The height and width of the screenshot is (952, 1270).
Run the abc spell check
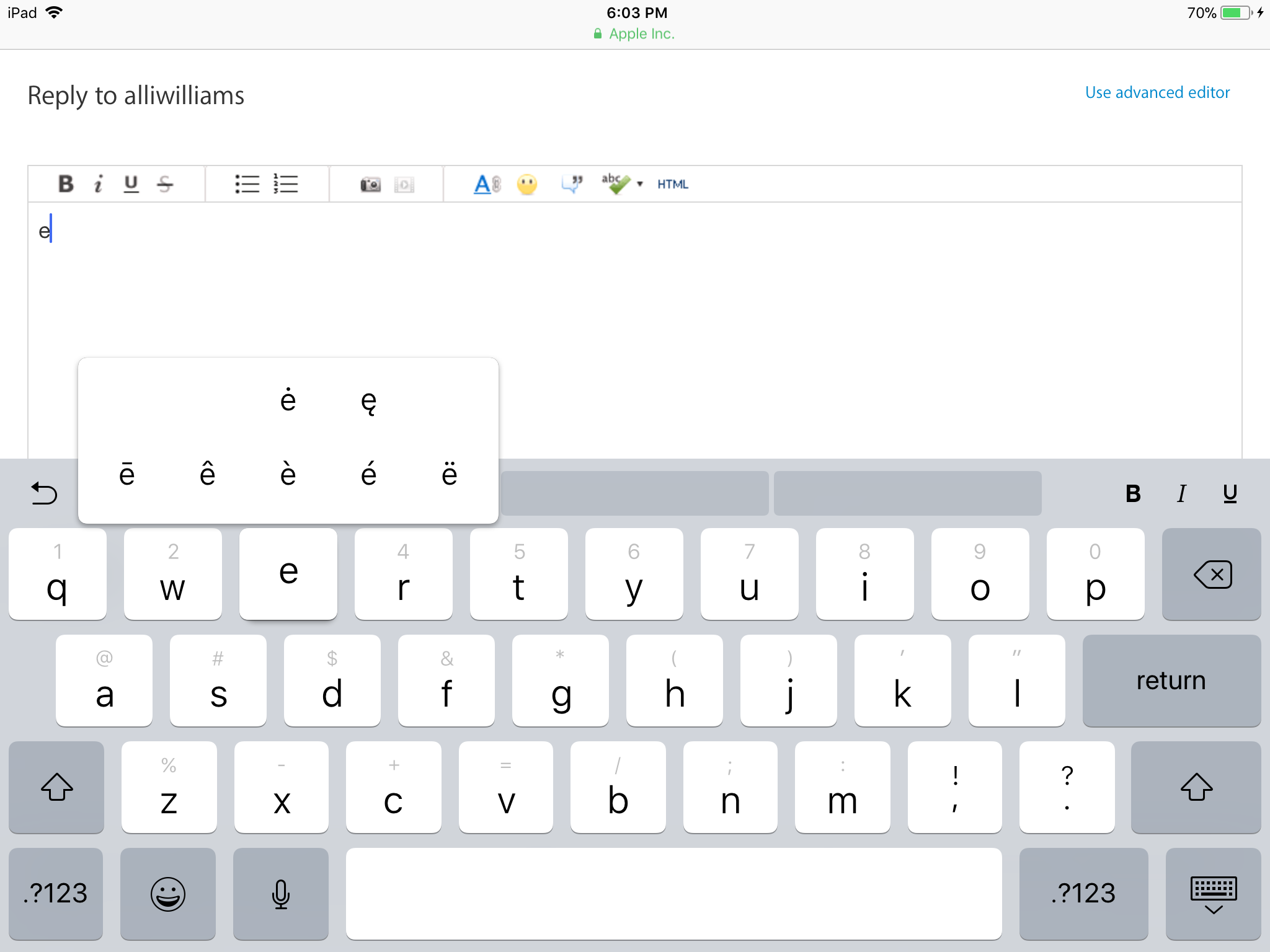(x=615, y=183)
